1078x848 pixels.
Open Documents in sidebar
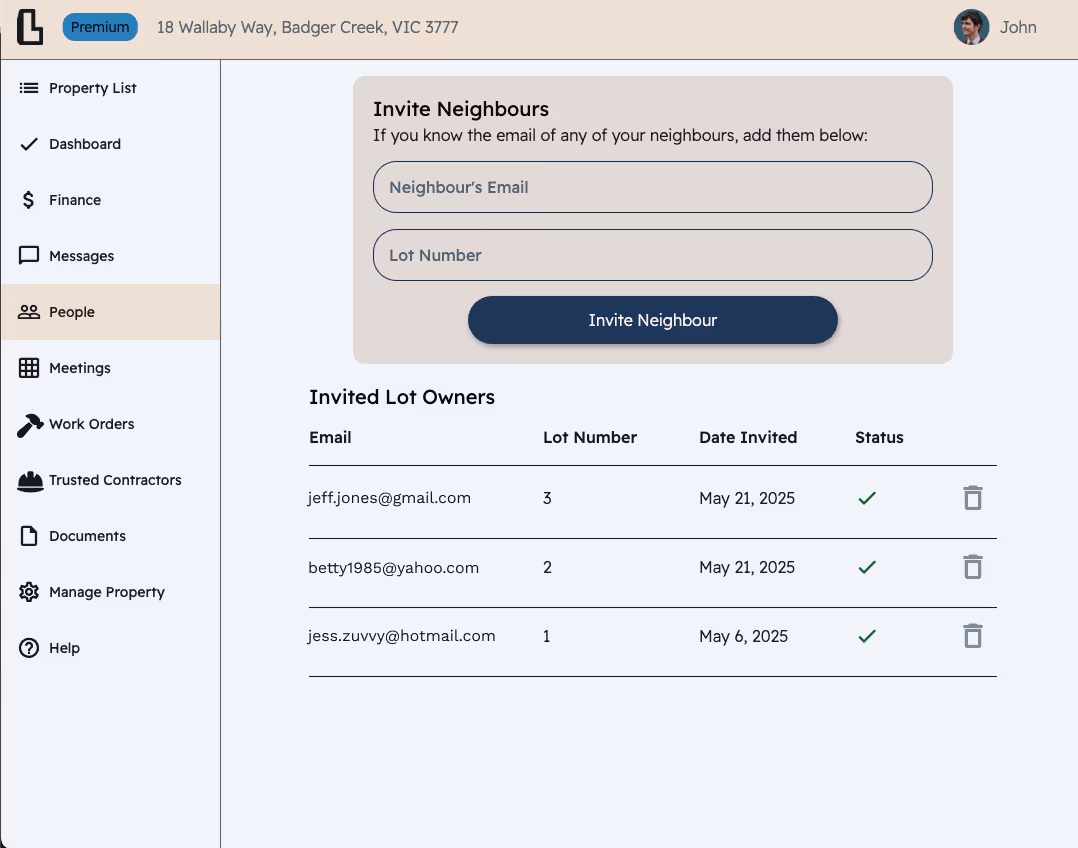110,536
